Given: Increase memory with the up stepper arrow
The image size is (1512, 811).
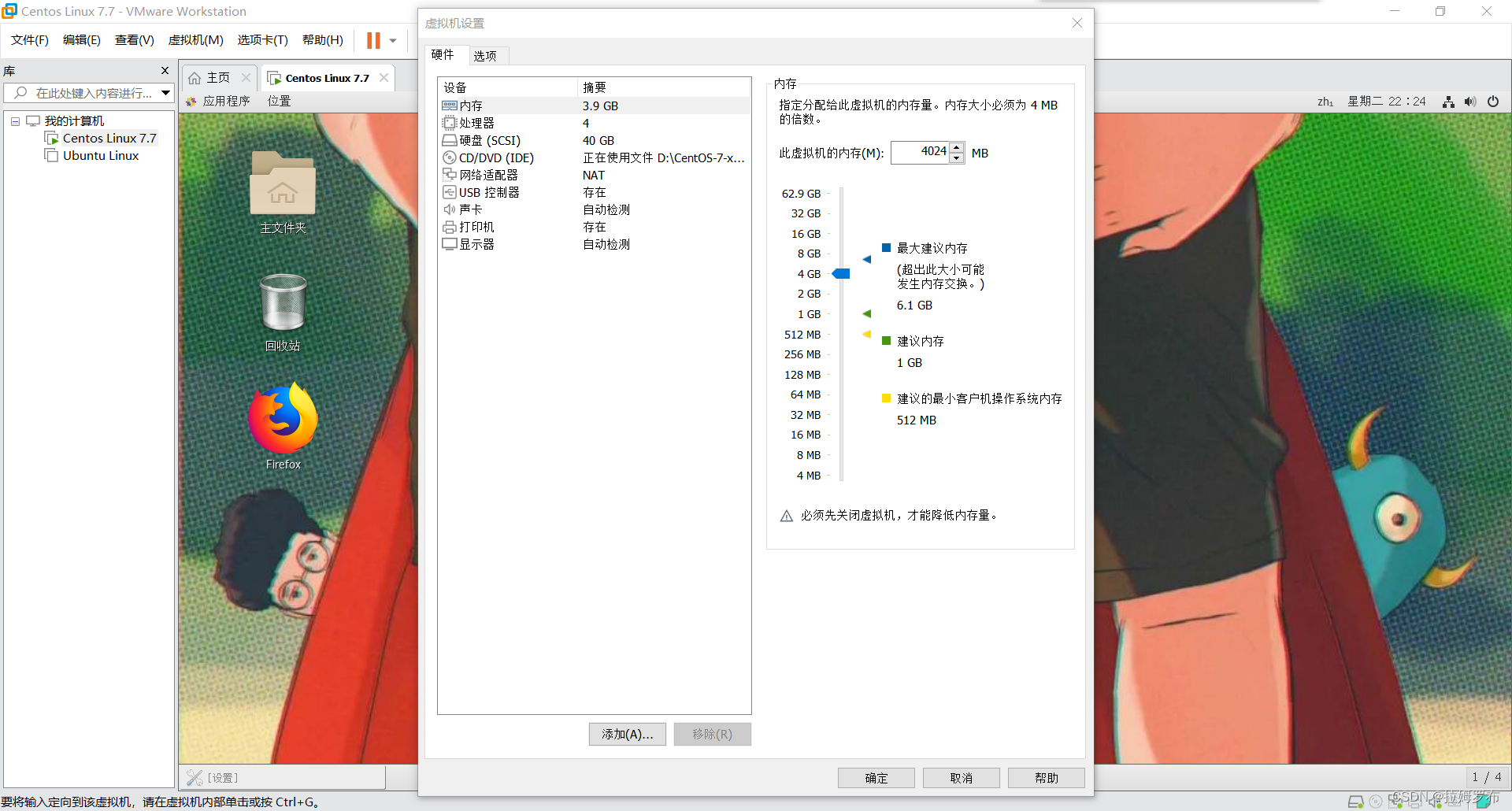Looking at the screenshot, I should coord(957,147).
